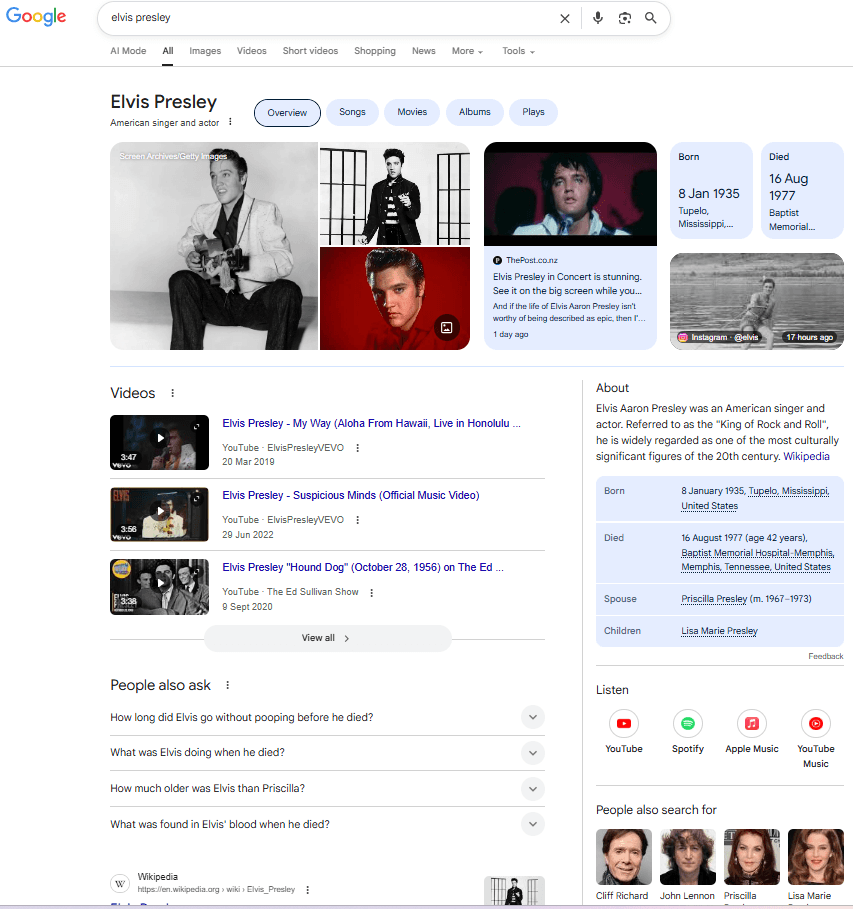
Task: Open the Born 8 Jan 1935 card
Action: (x=712, y=190)
